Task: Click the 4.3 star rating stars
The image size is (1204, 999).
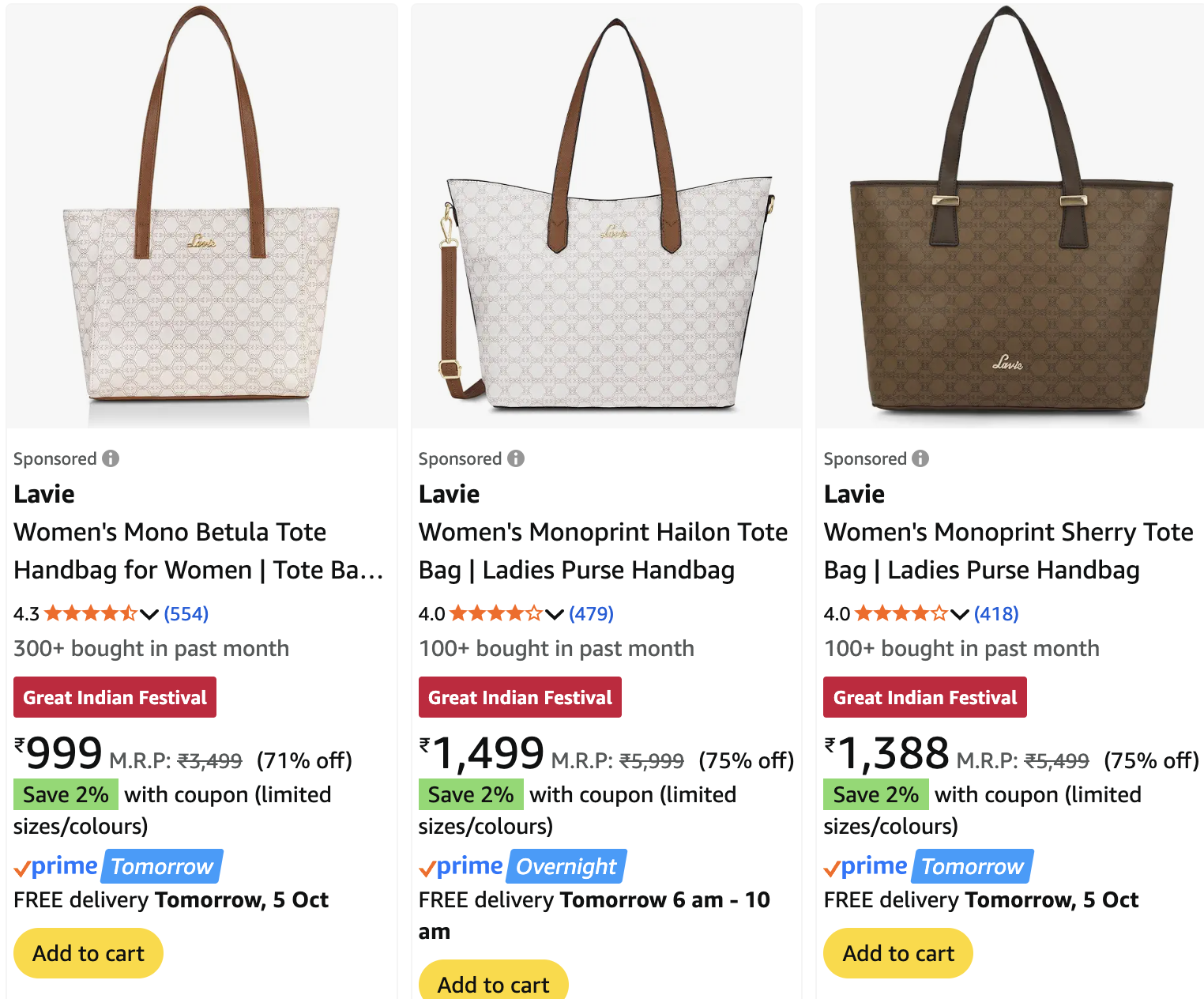Action: click(x=90, y=613)
